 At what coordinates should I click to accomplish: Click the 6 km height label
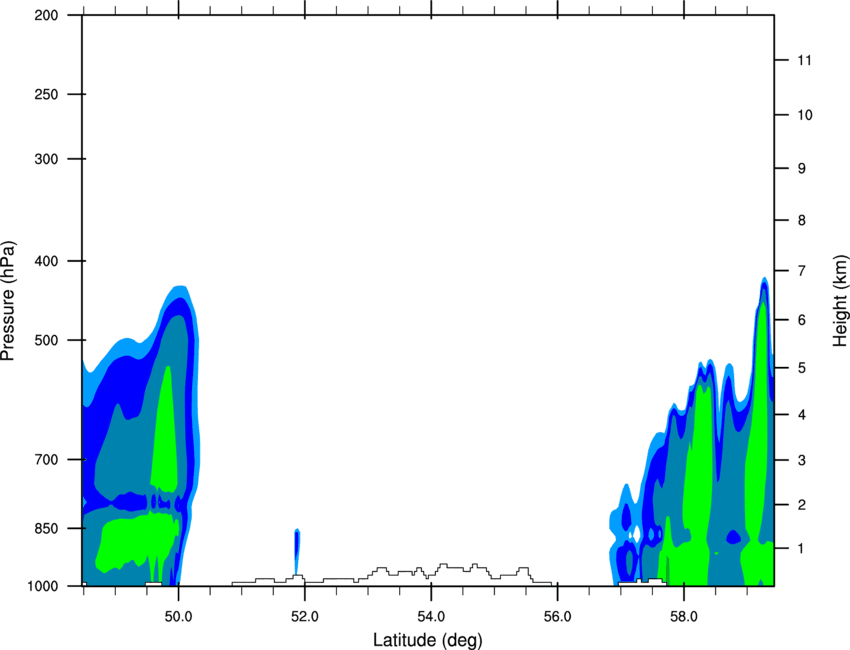click(802, 320)
